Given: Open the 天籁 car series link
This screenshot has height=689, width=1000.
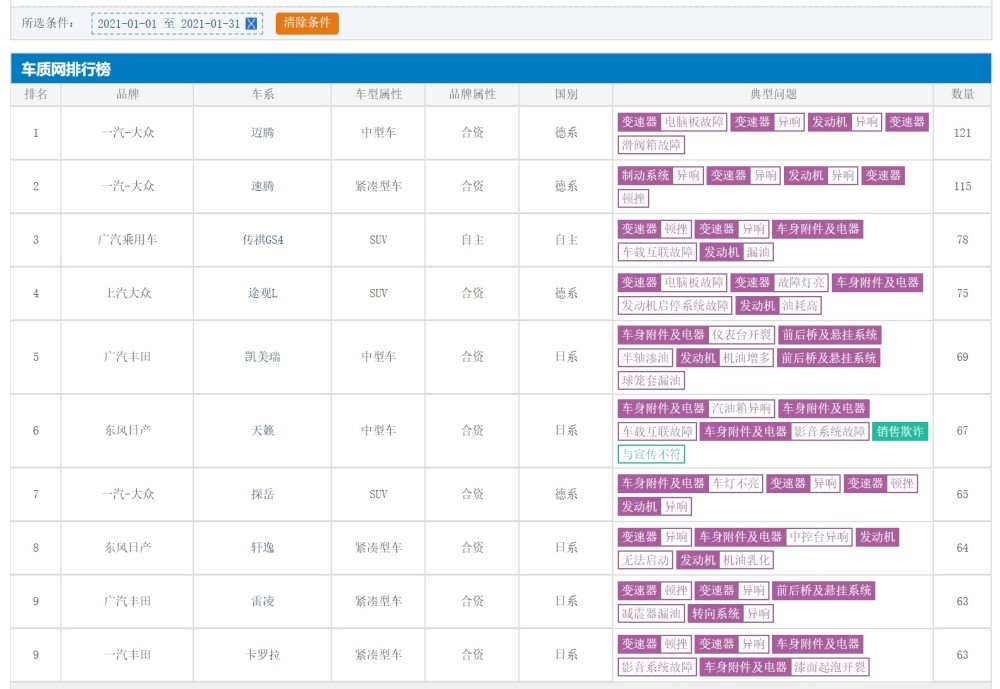Looking at the screenshot, I should click(262, 431).
